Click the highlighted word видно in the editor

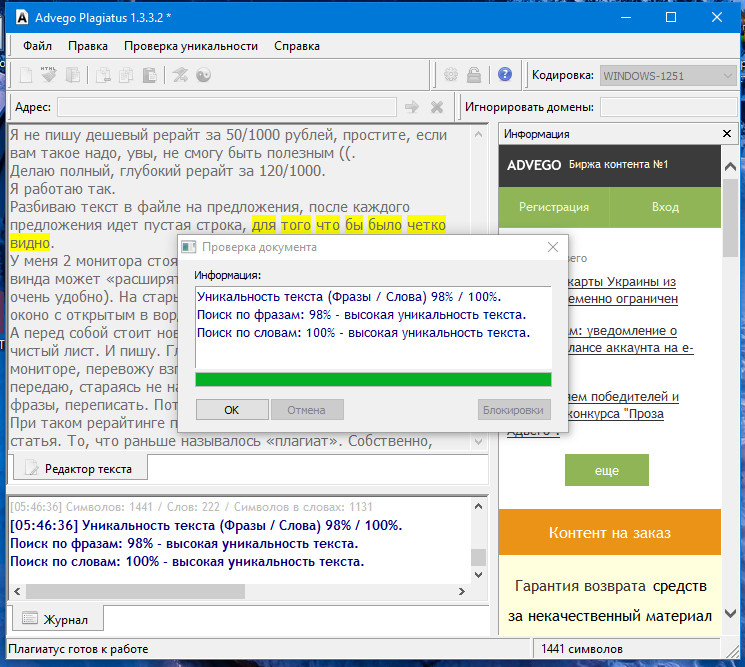point(29,243)
